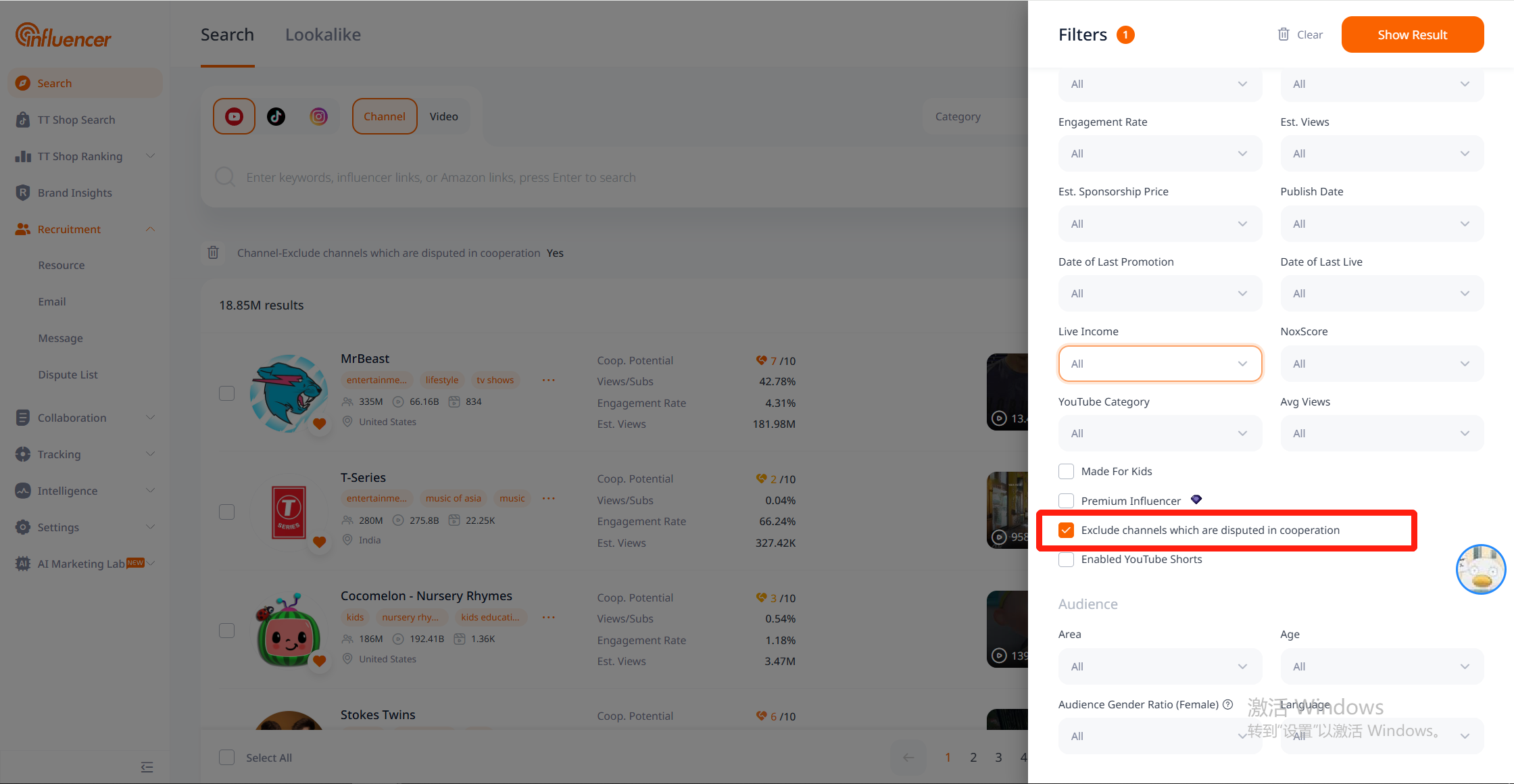Image resolution: width=1514 pixels, height=784 pixels.
Task: Enable the Made For Kids checkbox
Action: [x=1066, y=471]
